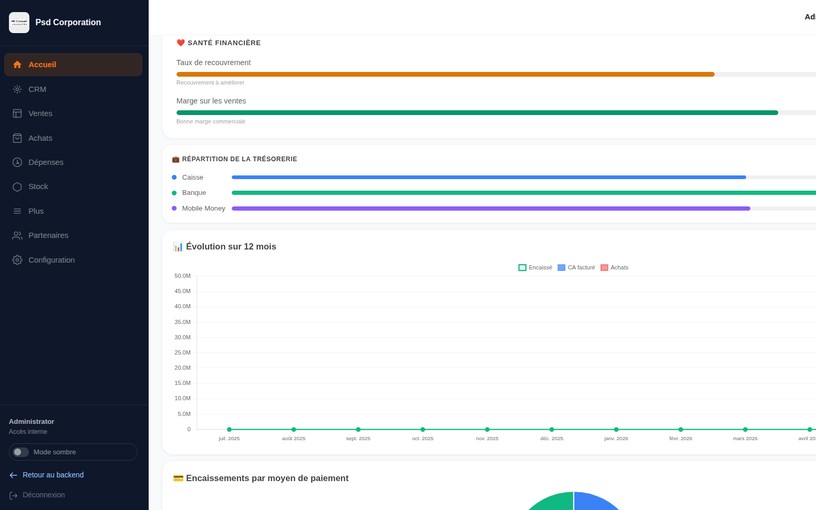Click the credit card icon by Encaissements
The height and width of the screenshot is (510, 816).
[178, 478]
